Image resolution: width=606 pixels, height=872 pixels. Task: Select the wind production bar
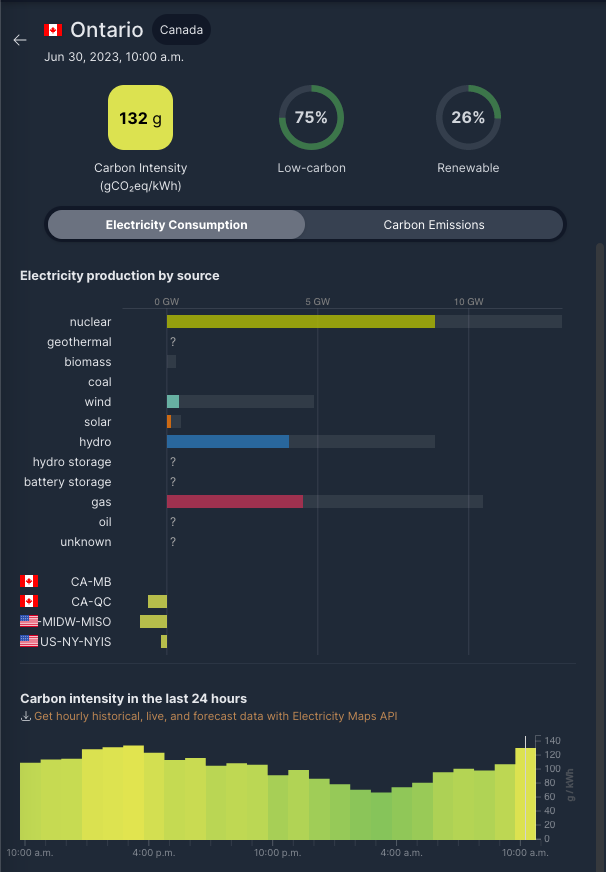(173, 402)
